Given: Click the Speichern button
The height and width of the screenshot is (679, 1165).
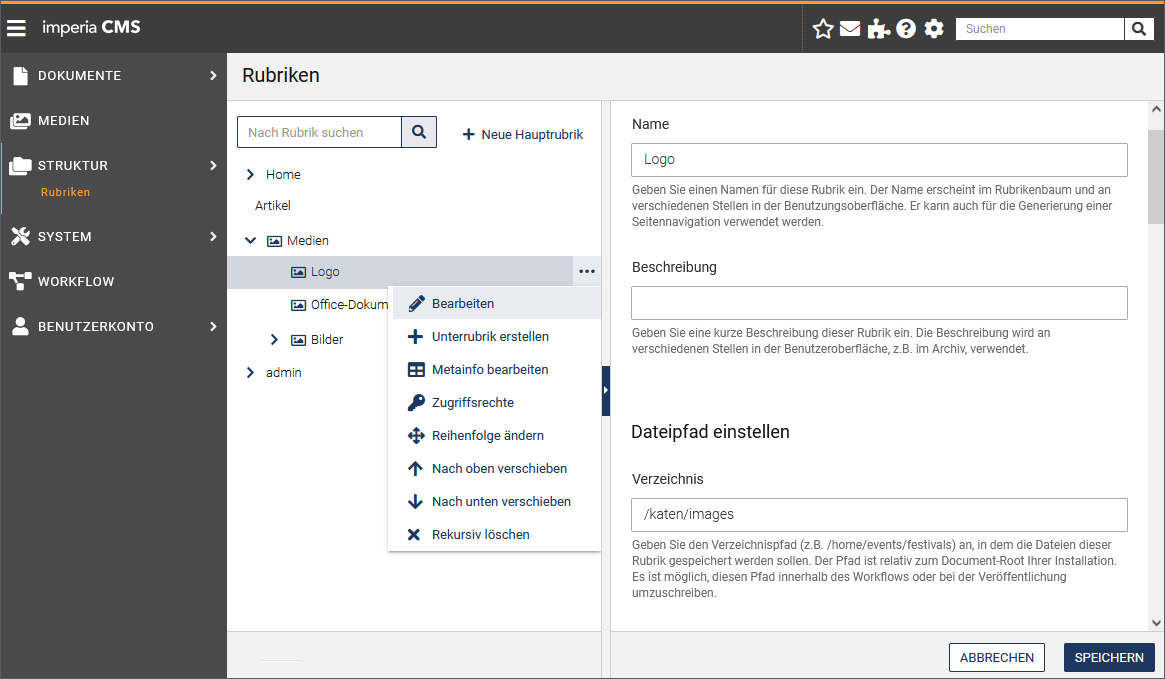Looking at the screenshot, I should (x=1109, y=657).
